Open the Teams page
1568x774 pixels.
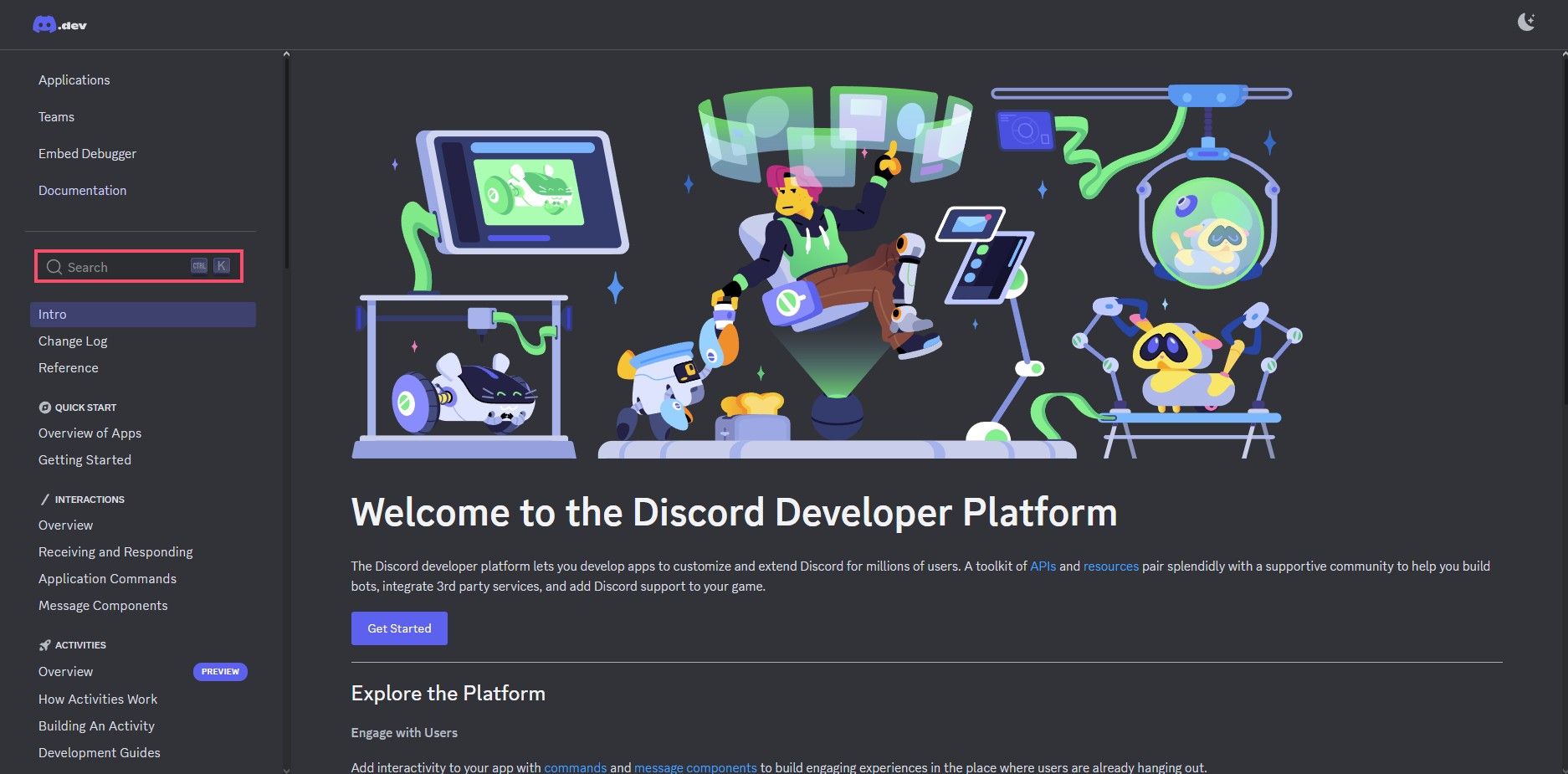coord(56,117)
